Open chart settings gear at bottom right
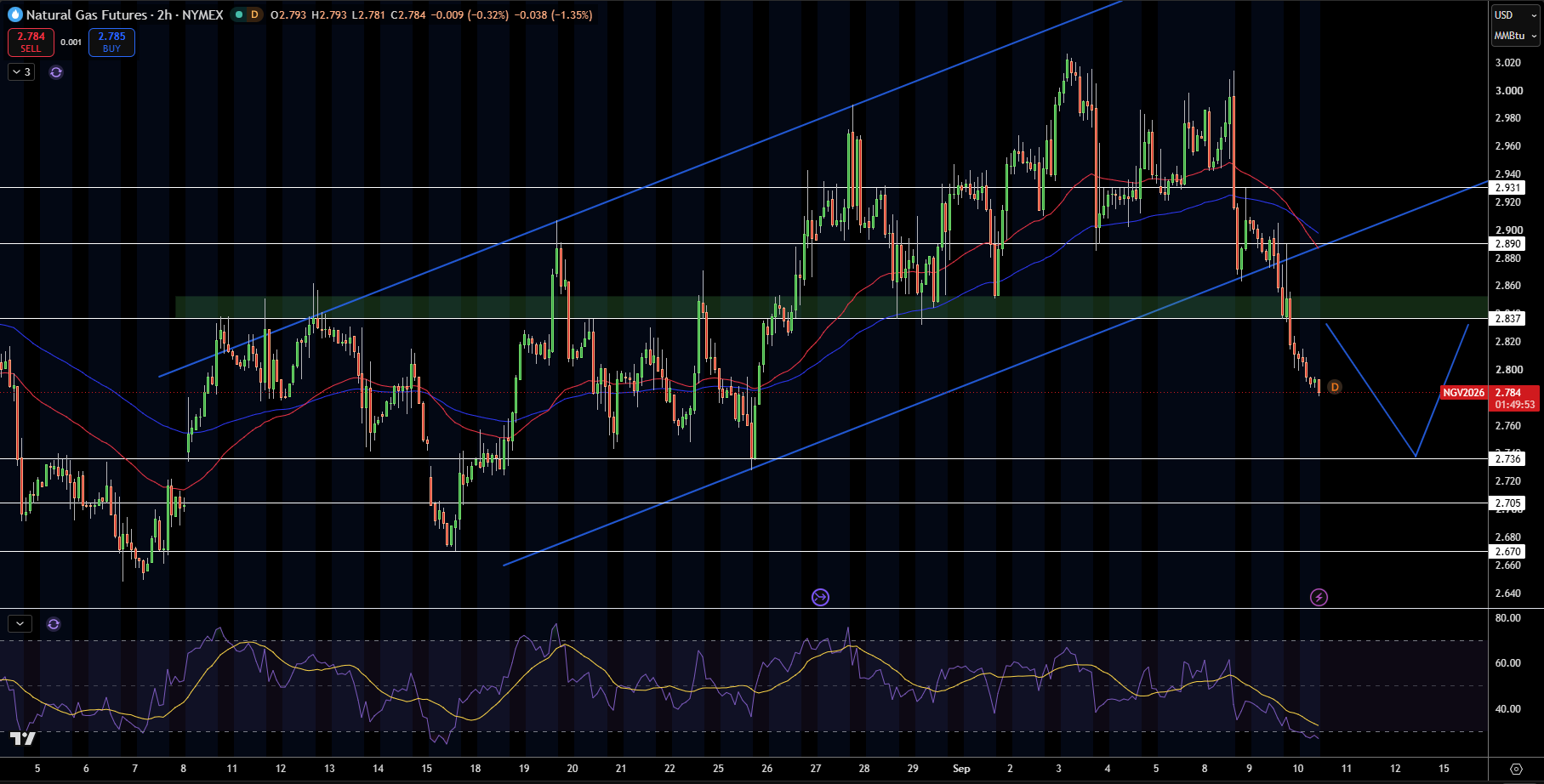 (1516, 769)
